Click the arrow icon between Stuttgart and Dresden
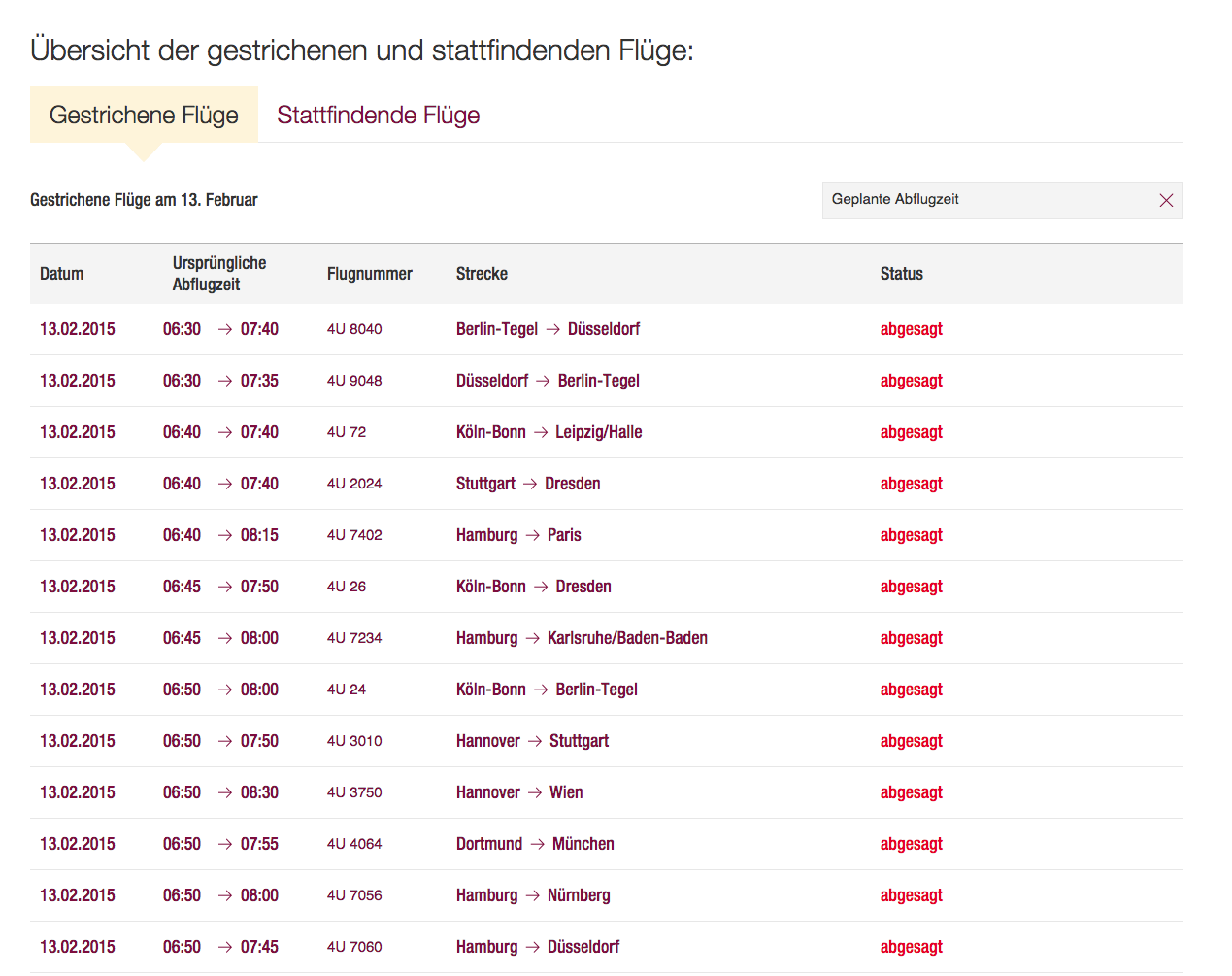 click(x=529, y=484)
